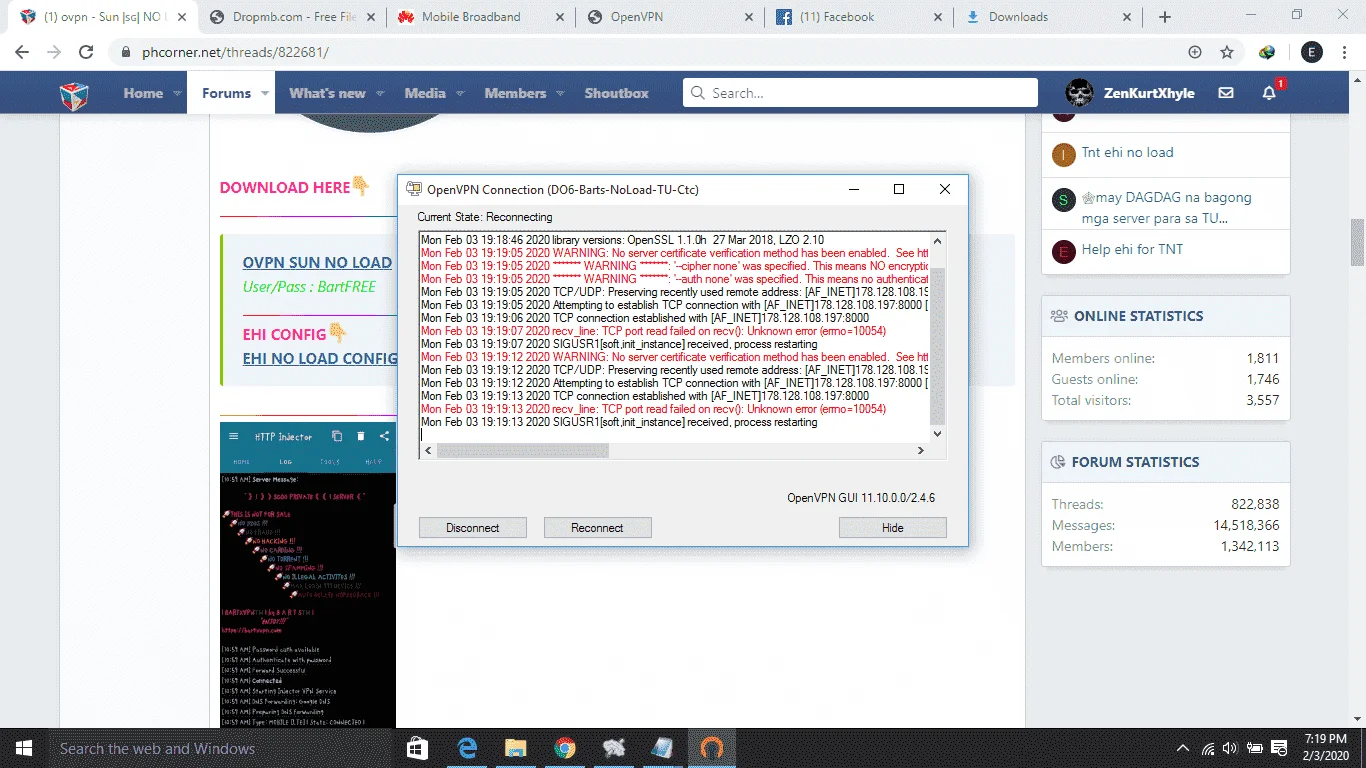The height and width of the screenshot is (768, 1366).
Task: Click the browser address bar URL
Action: tap(233, 52)
